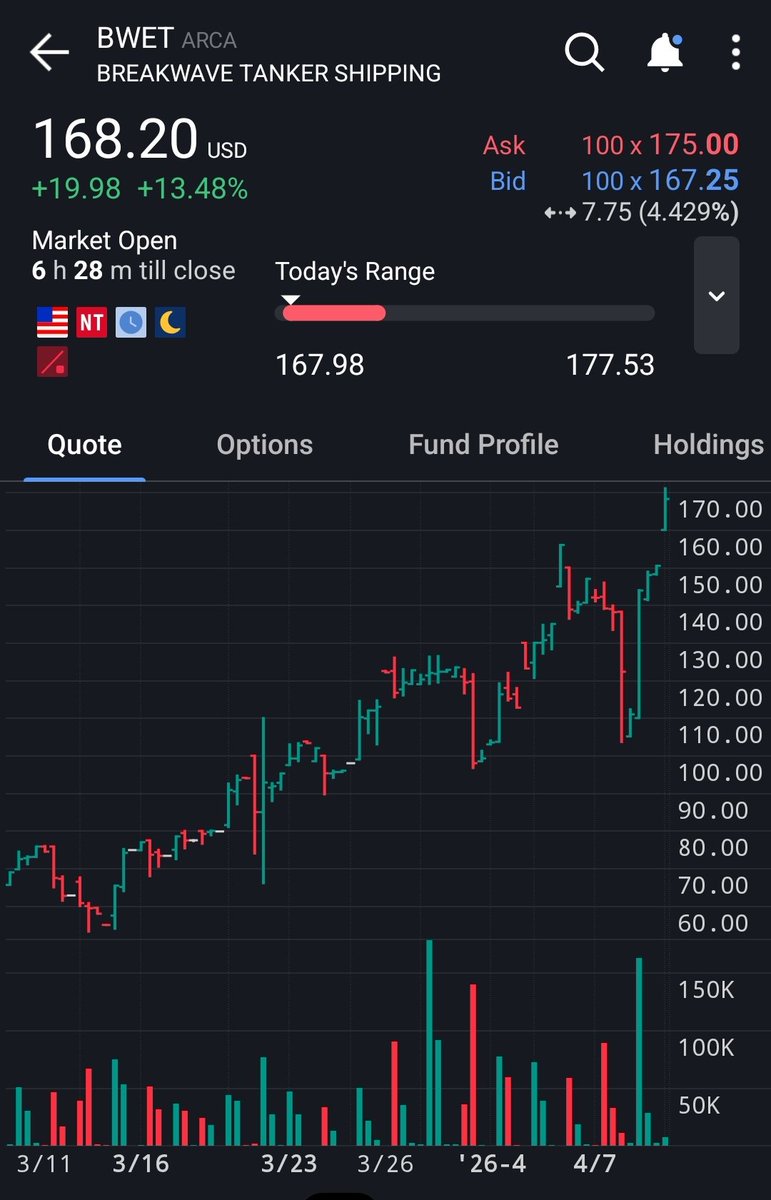The width and height of the screenshot is (771, 1200).
Task: Tap the red NT badge icon
Action: 91,322
